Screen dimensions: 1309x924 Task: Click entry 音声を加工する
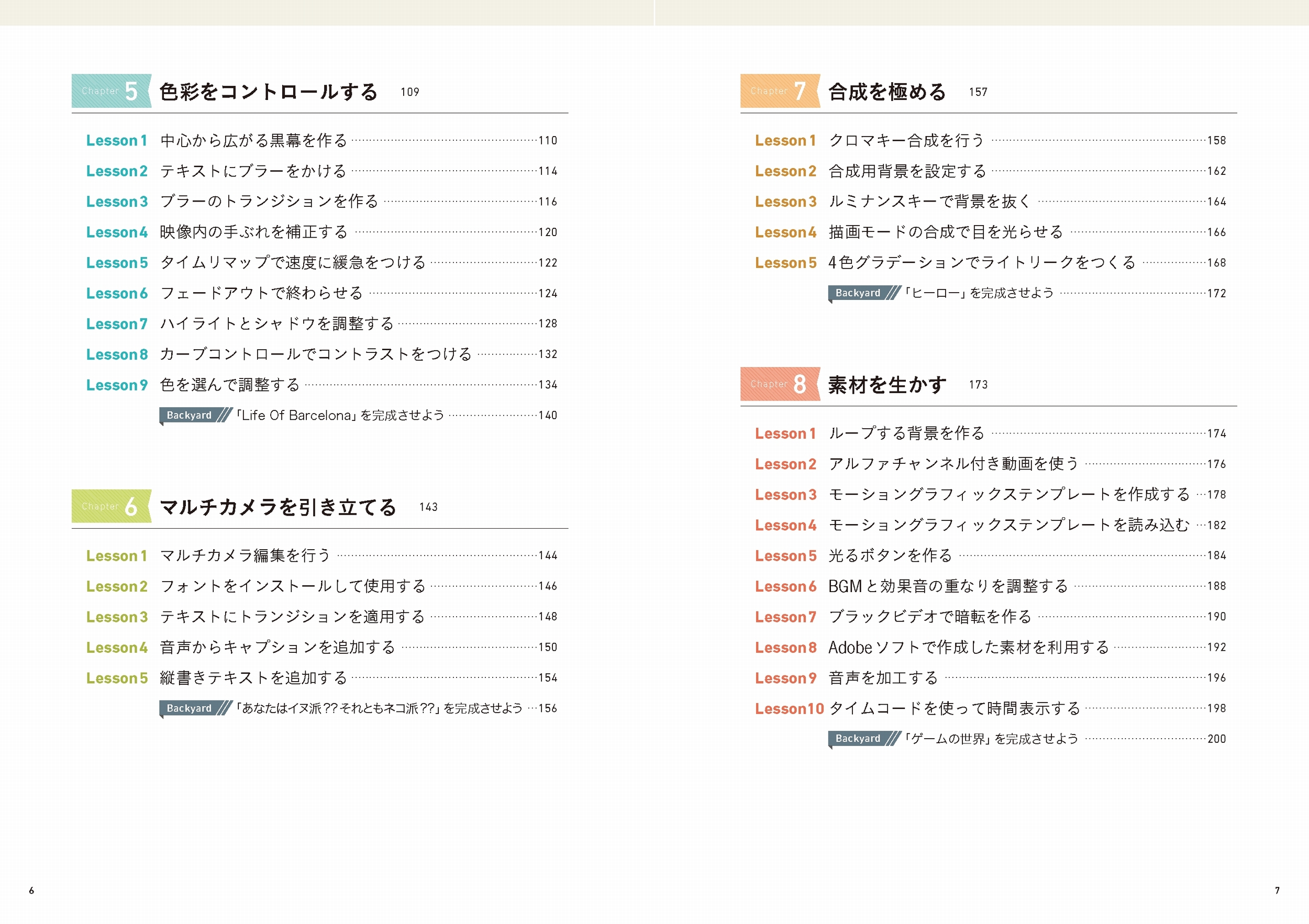pos(883,678)
